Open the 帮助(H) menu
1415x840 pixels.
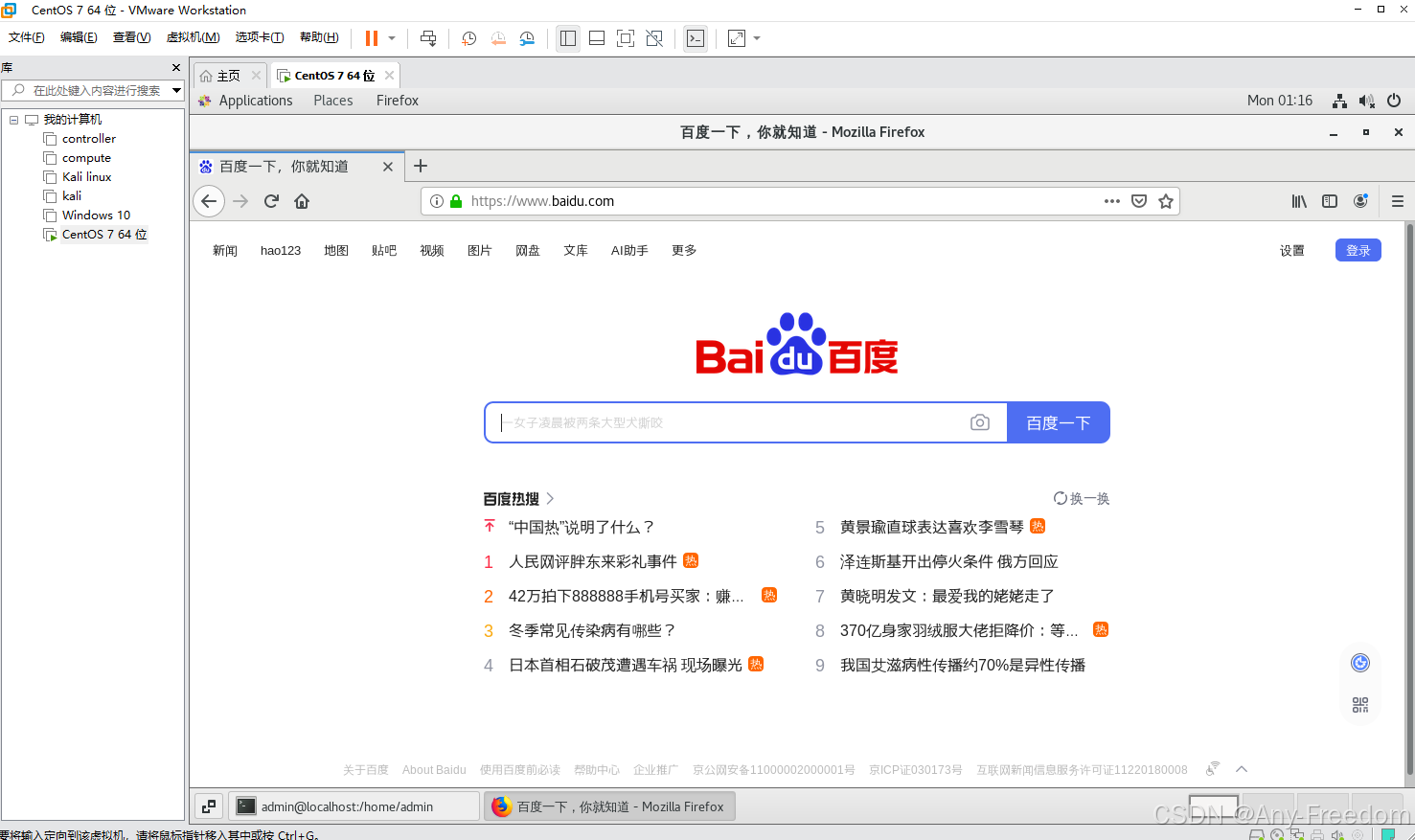point(319,37)
